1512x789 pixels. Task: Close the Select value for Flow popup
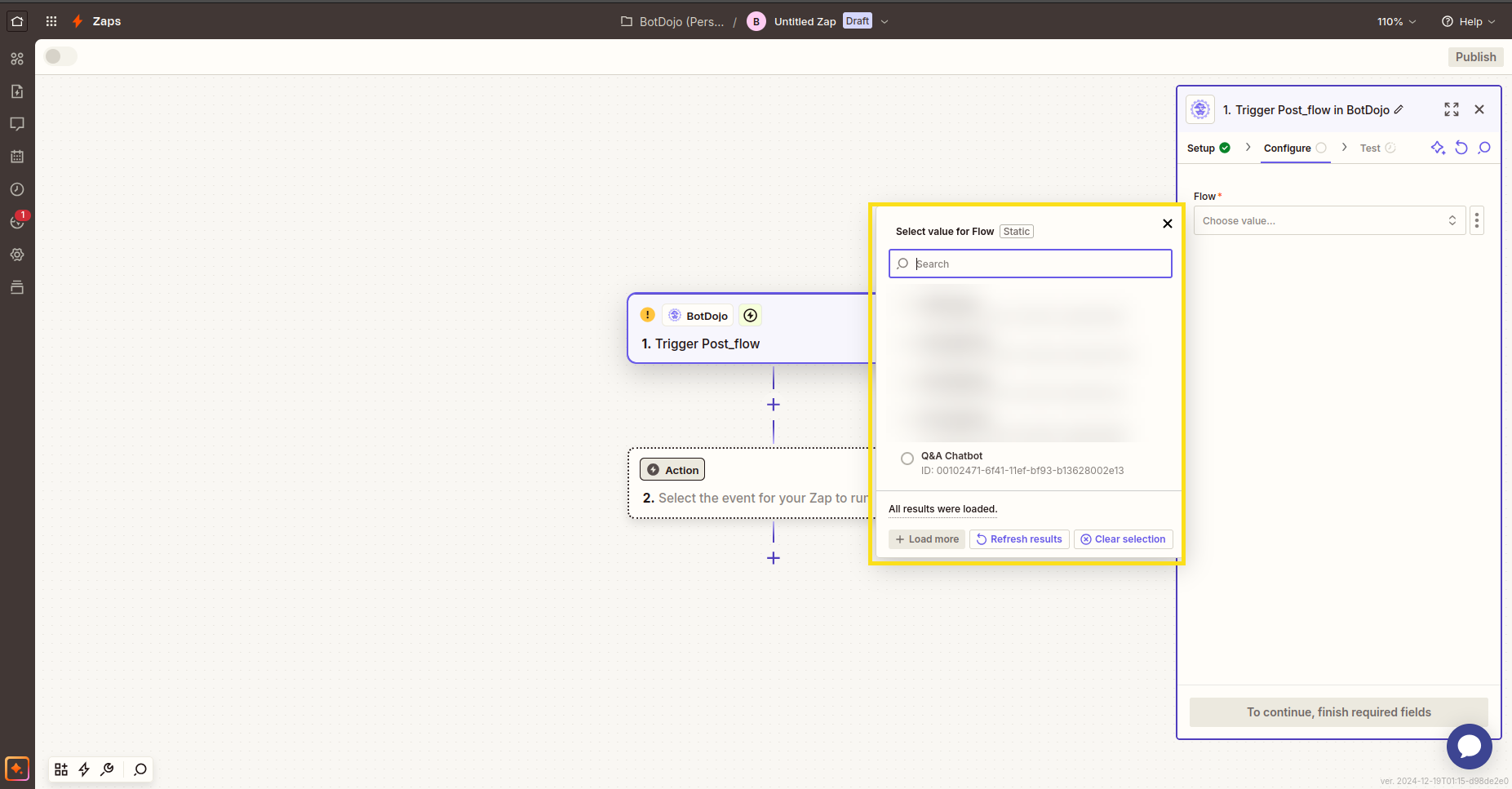point(1168,224)
